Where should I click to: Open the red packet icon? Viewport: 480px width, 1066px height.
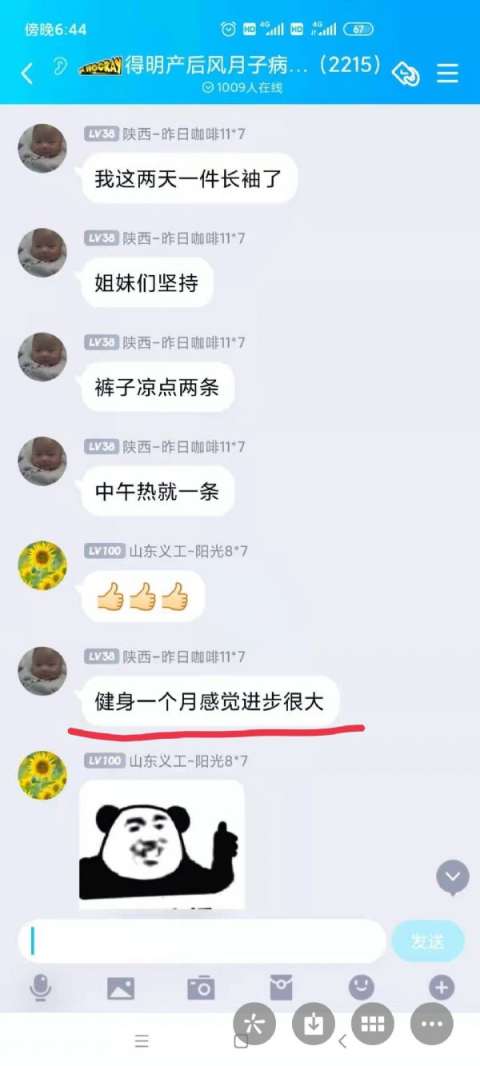click(x=281, y=987)
